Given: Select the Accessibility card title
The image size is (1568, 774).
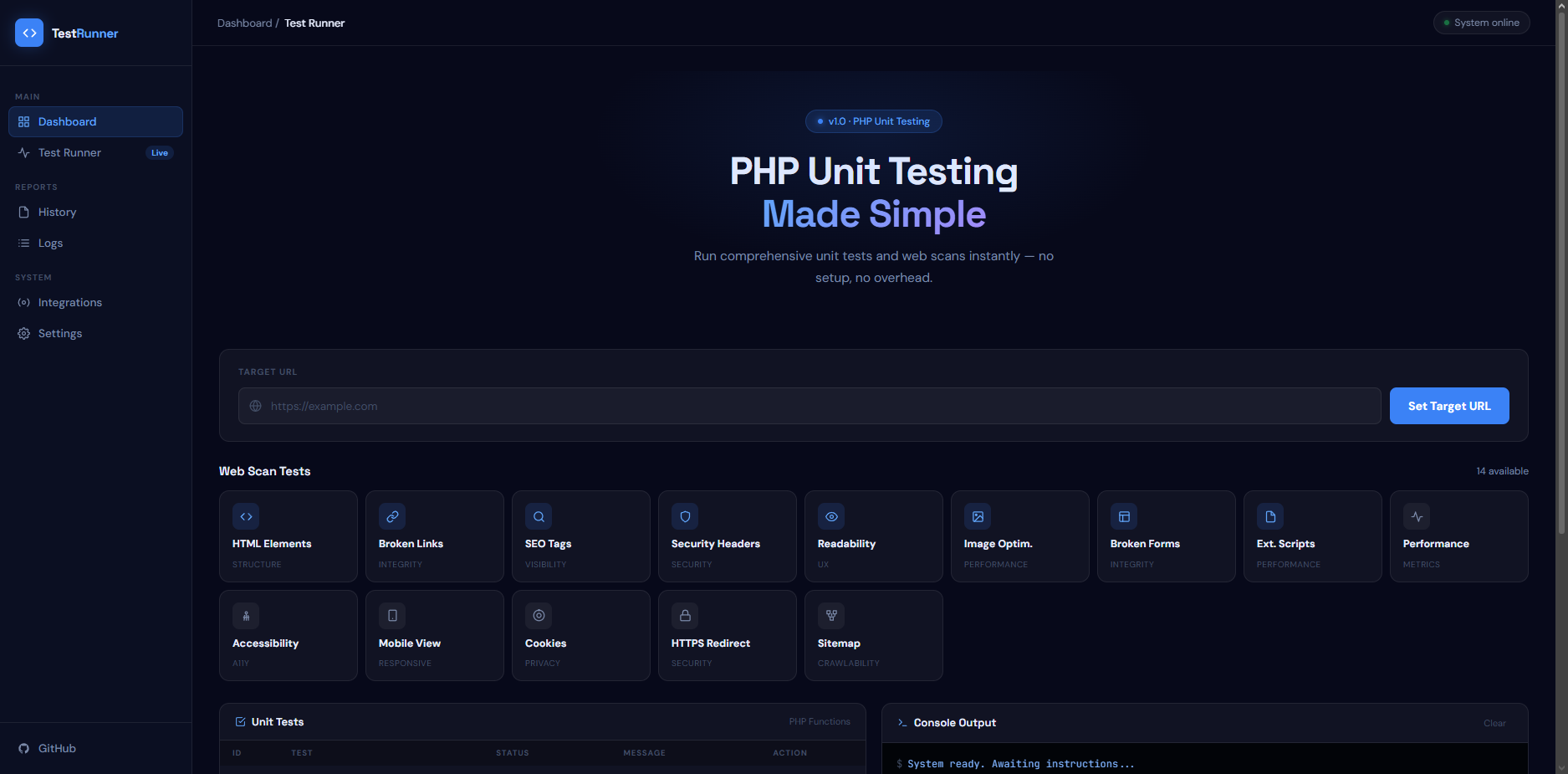Looking at the screenshot, I should point(265,643).
